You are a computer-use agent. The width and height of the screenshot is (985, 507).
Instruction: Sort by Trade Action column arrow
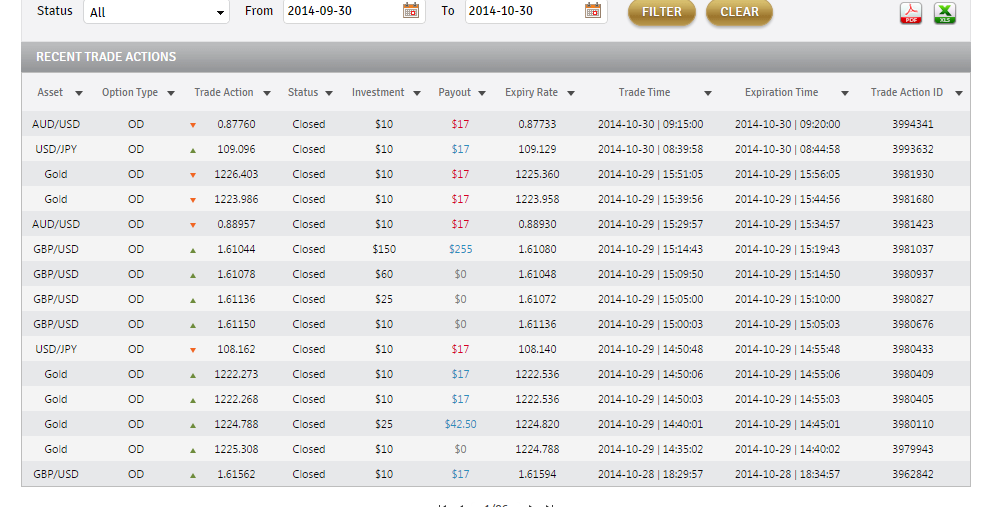point(266,94)
